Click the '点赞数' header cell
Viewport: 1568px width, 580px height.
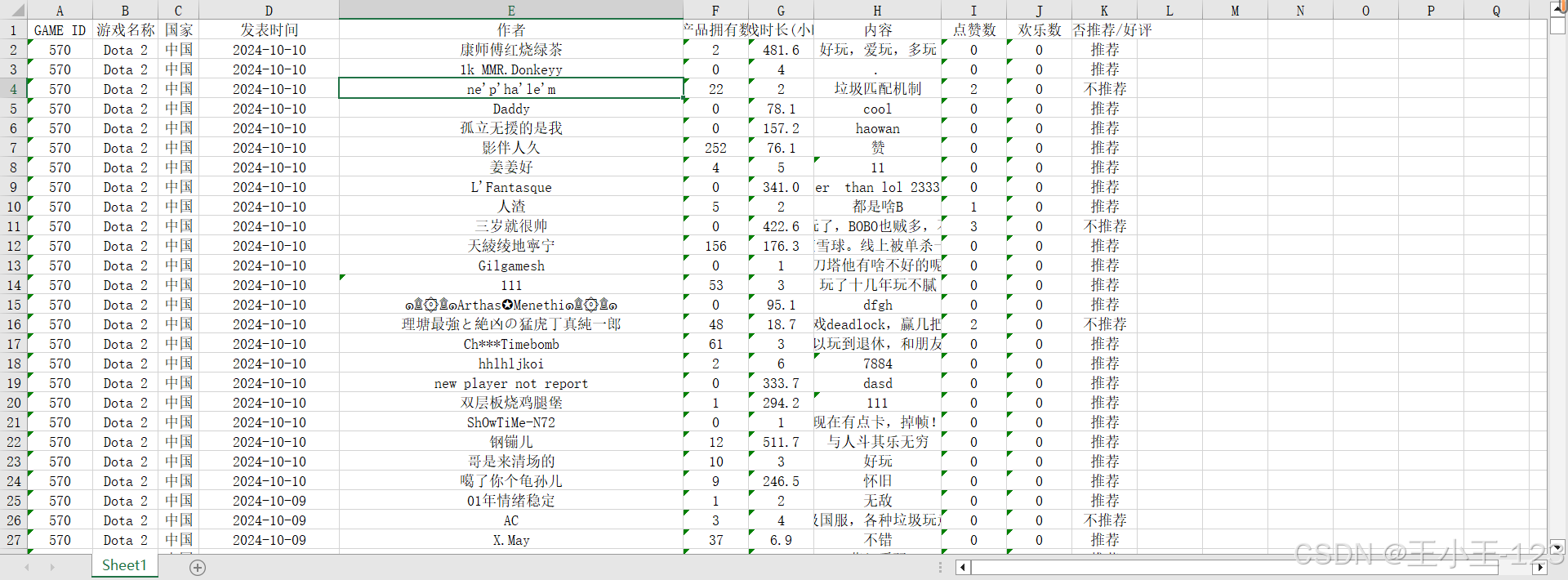pyautogui.click(x=973, y=30)
